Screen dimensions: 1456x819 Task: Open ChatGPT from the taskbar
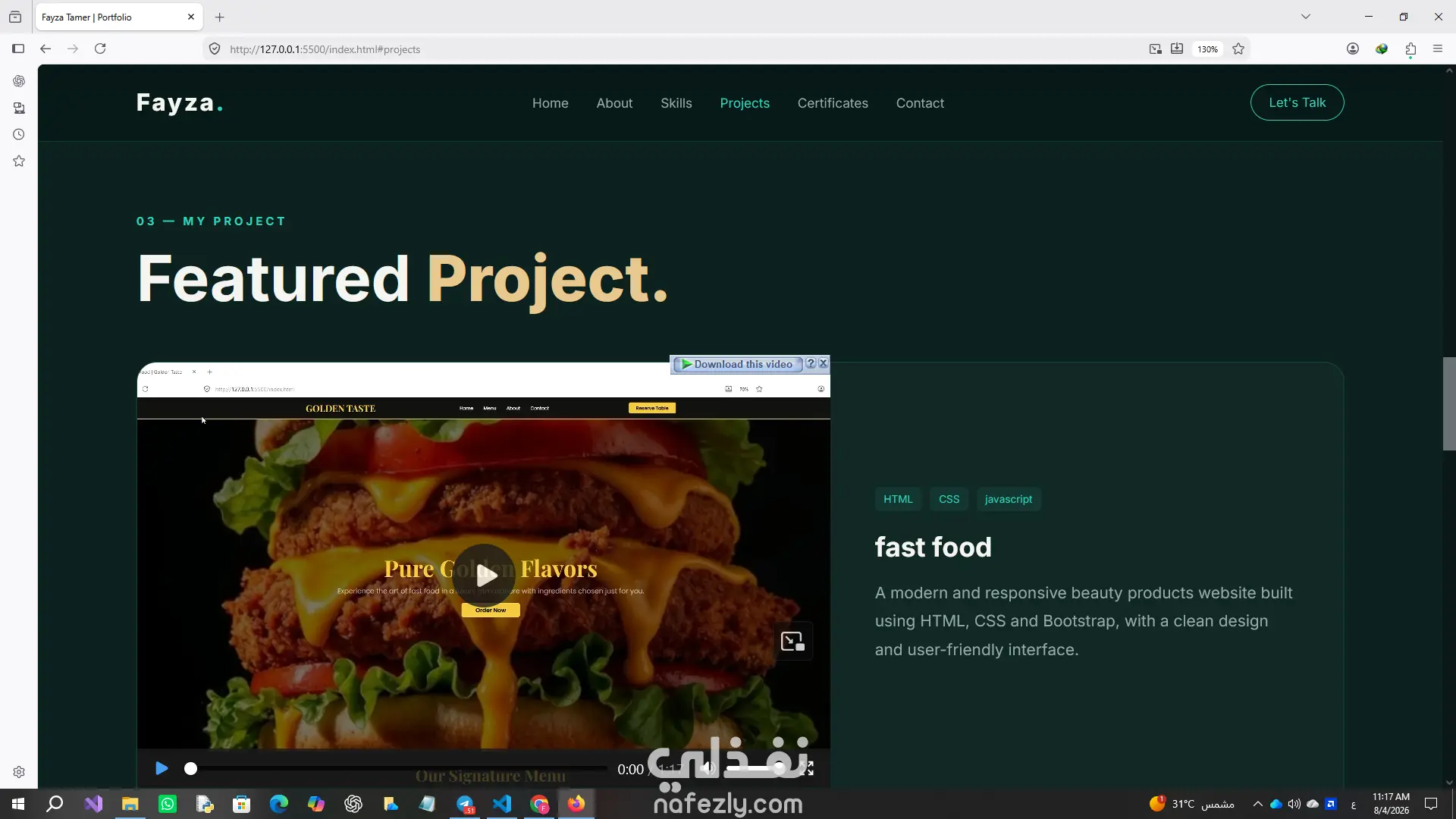(353, 804)
